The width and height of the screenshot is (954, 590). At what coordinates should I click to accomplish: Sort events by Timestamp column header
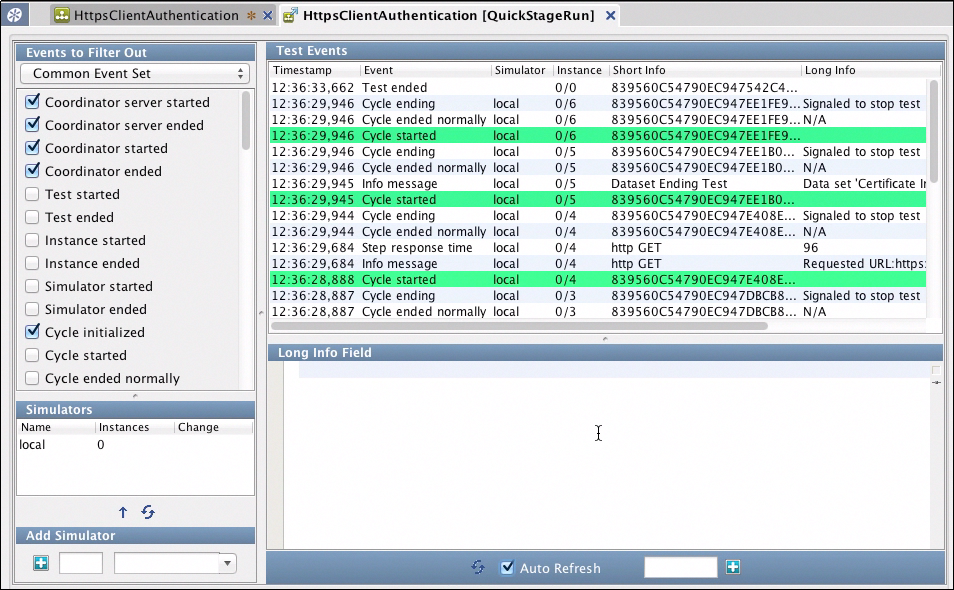click(x=315, y=71)
